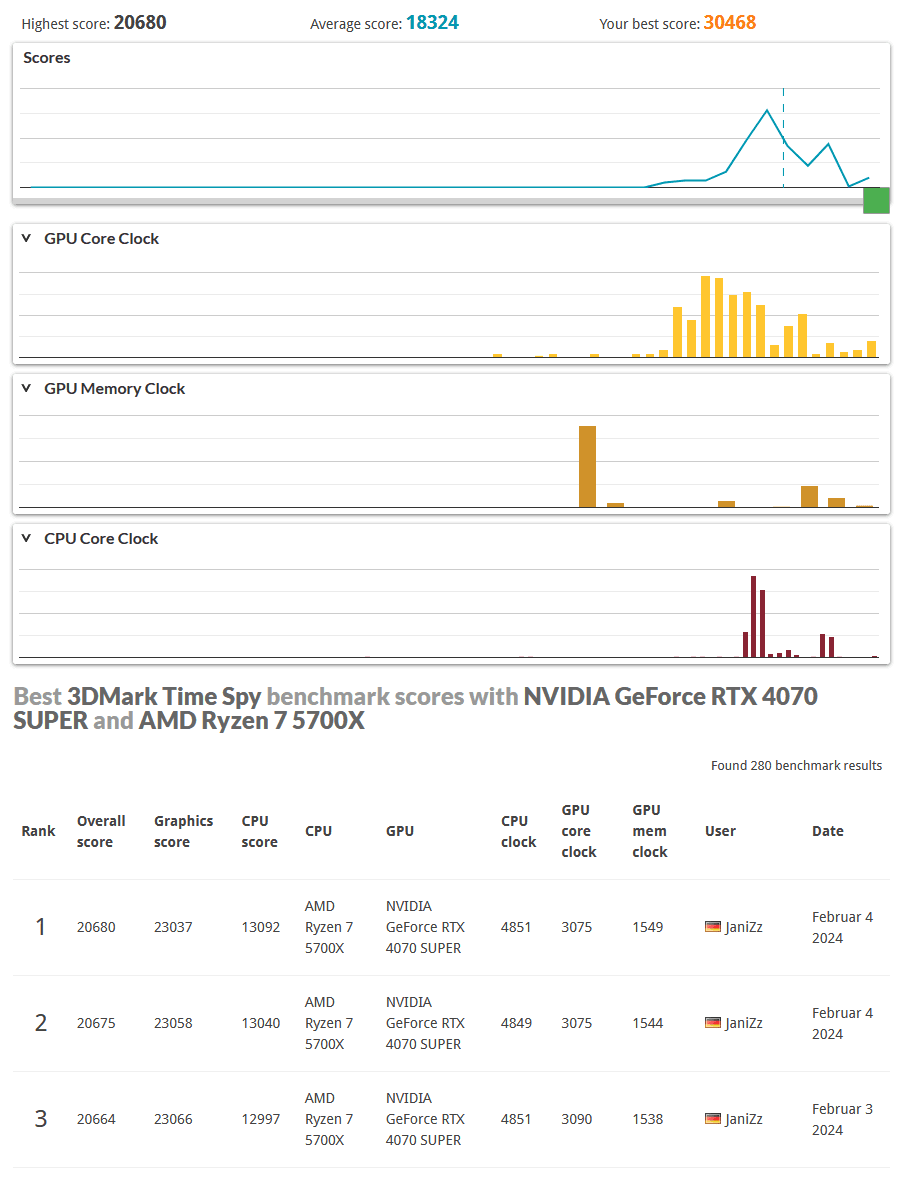Click the Average score value 18324
The height and width of the screenshot is (1185, 906).
pos(432,23)
